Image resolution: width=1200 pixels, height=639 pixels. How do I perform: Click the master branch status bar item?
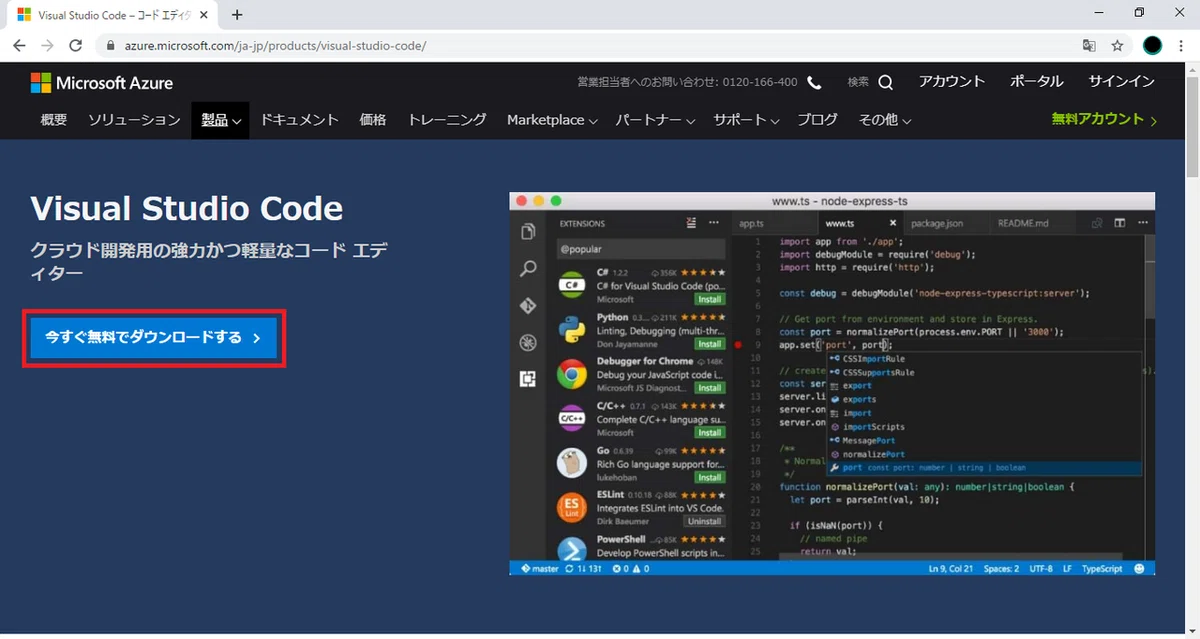tap(538, 568)
